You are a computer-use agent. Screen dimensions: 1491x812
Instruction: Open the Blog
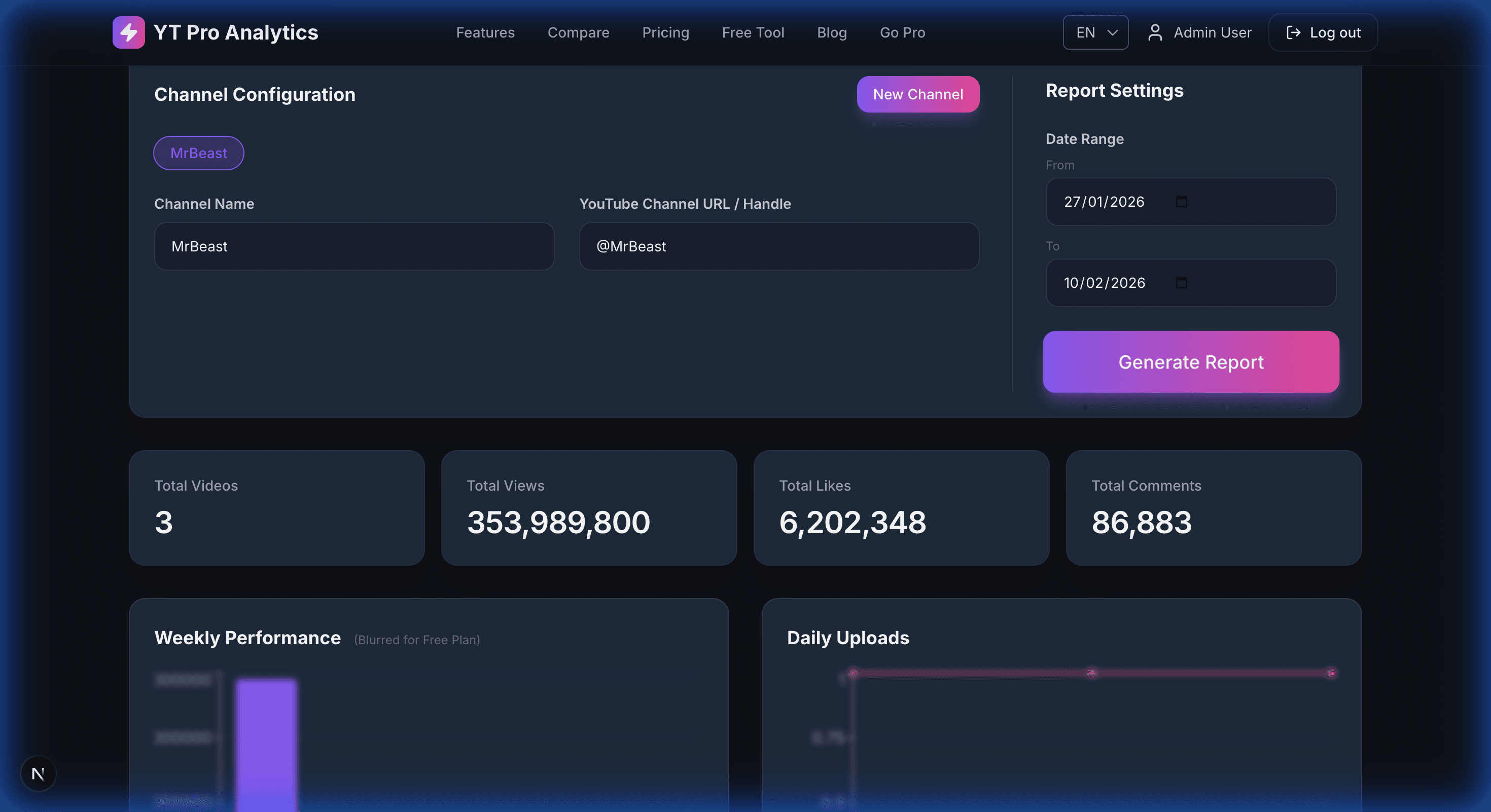point(832,32)
